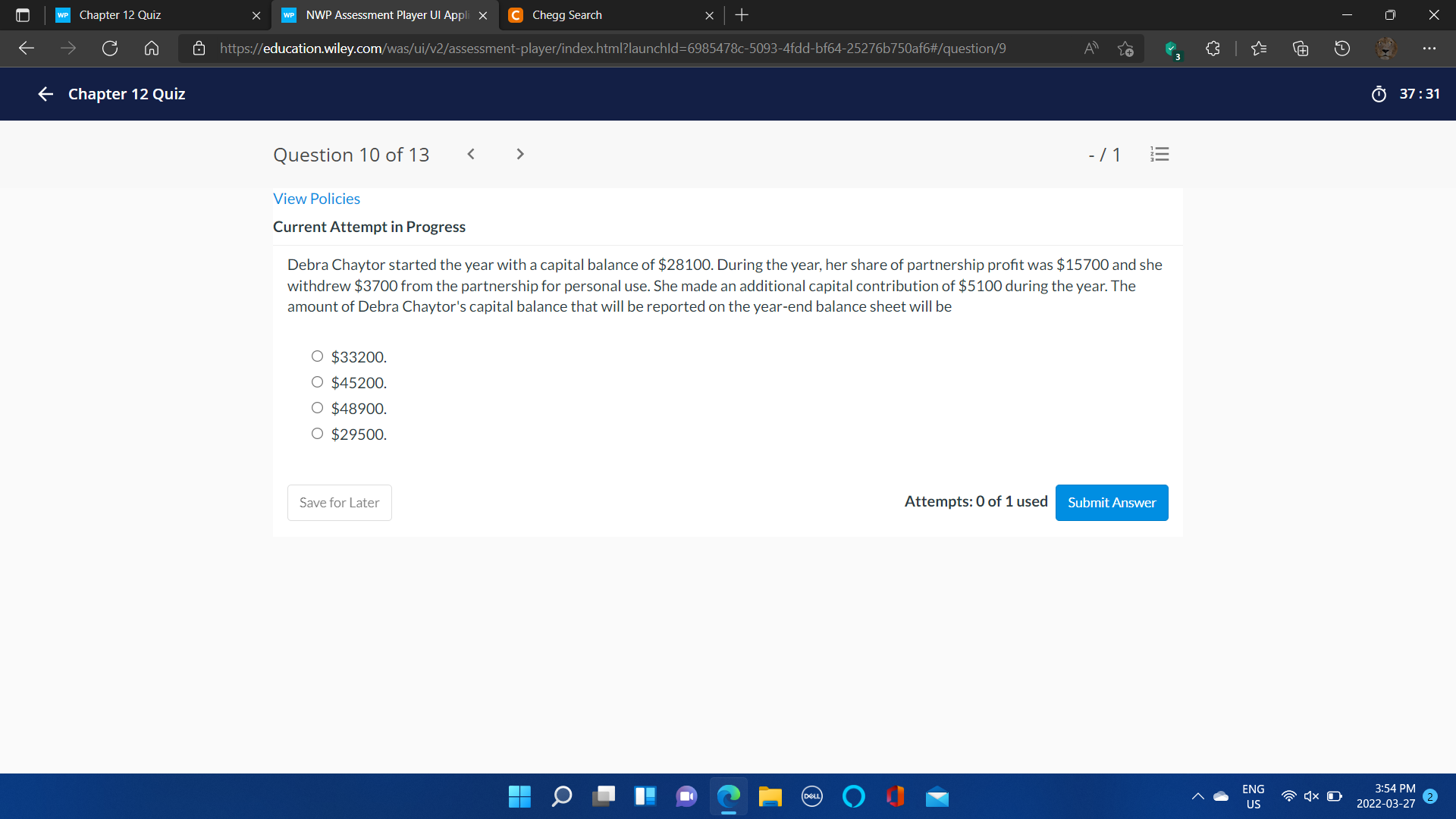The width and height of the screenshot is (1456, 819).
Task: Click the Submit Answer button
Action: [x=1111, y=503]
